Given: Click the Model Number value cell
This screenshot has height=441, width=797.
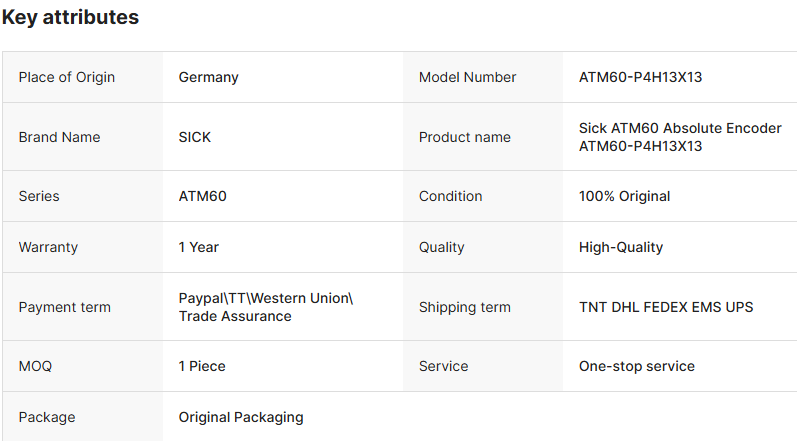Looking at the screenshot, I should pyautogui.click(x=640, y=77).
